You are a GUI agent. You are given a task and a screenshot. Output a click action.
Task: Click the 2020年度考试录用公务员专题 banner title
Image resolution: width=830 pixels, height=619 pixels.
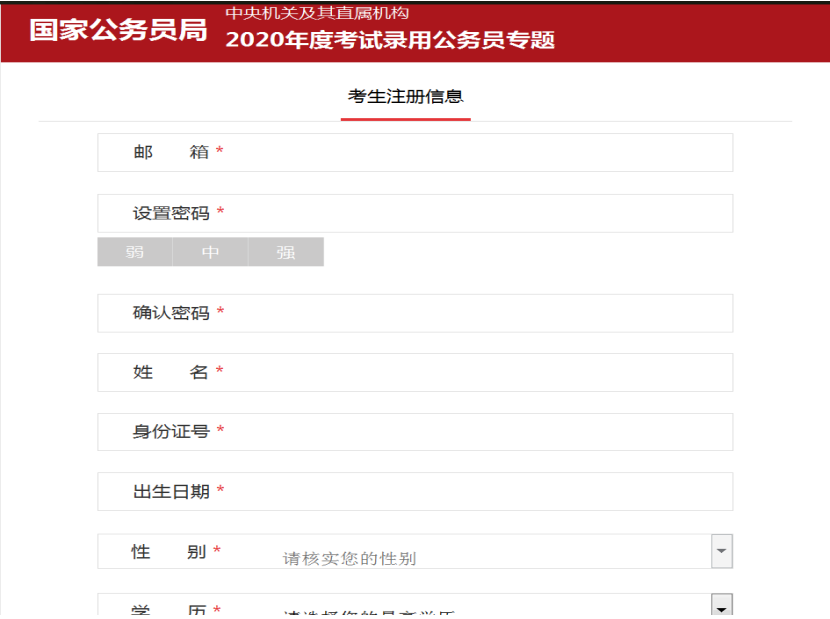[390, 40]
